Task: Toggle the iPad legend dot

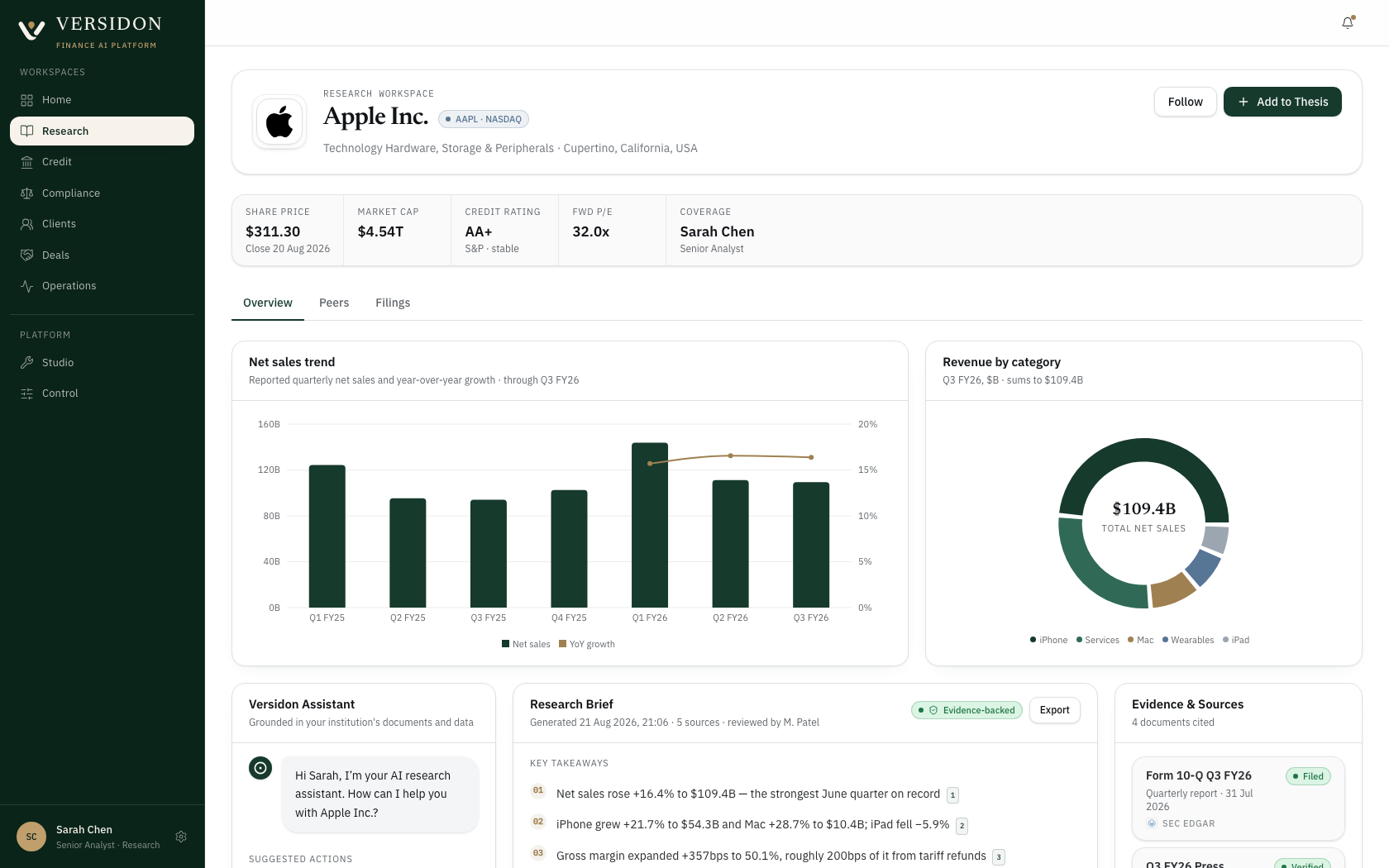Action: 1225,640
